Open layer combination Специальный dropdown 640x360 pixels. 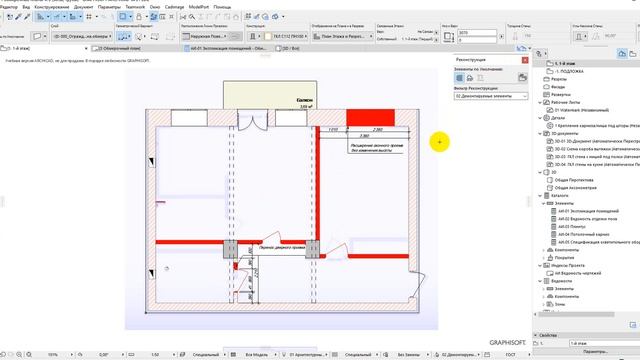click(x=206, y=355)
